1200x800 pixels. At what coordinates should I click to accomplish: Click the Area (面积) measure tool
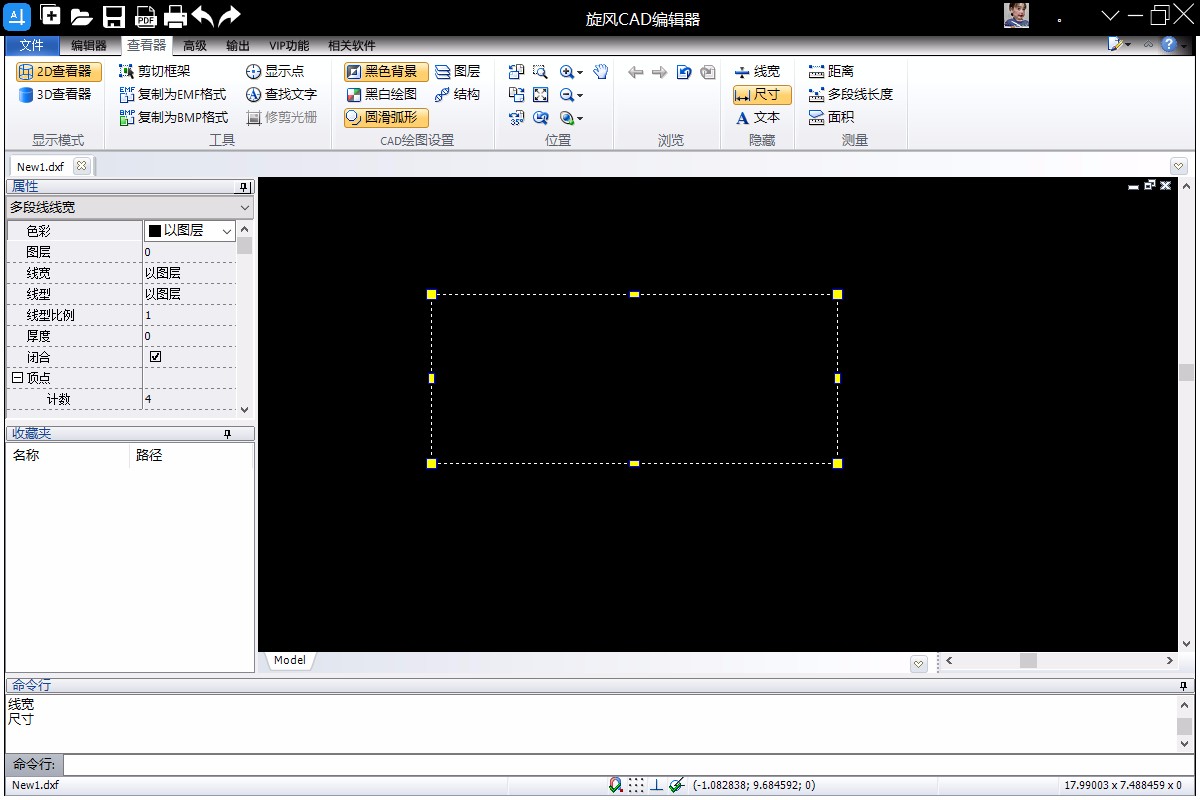coord(831,117)
